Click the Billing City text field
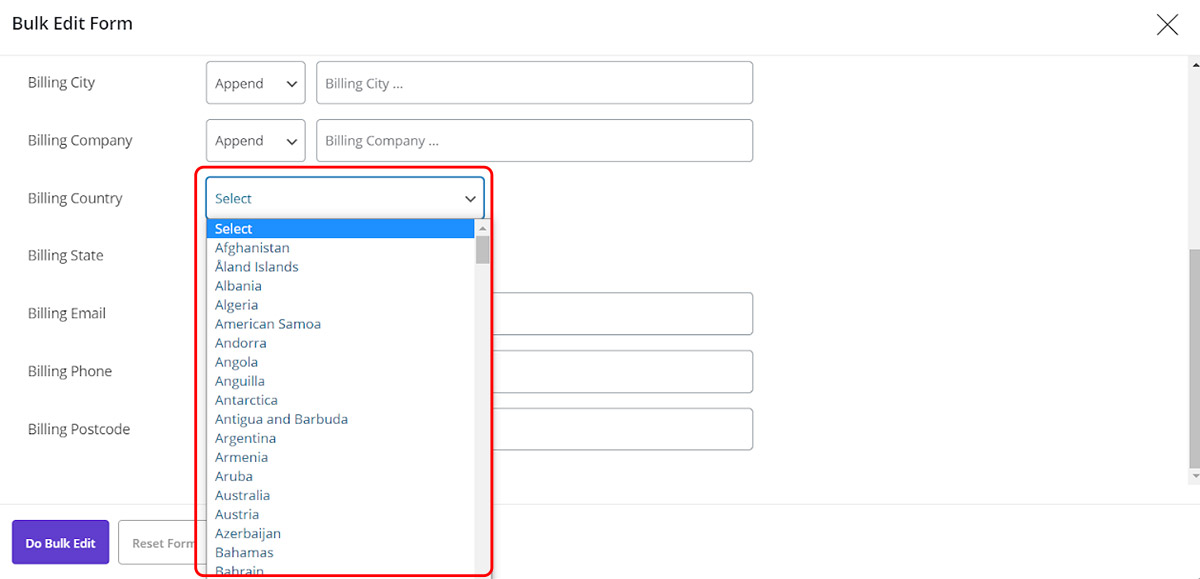Viewport: 1200px width, 579px height. pyautogui.click(x=534, y=83)
